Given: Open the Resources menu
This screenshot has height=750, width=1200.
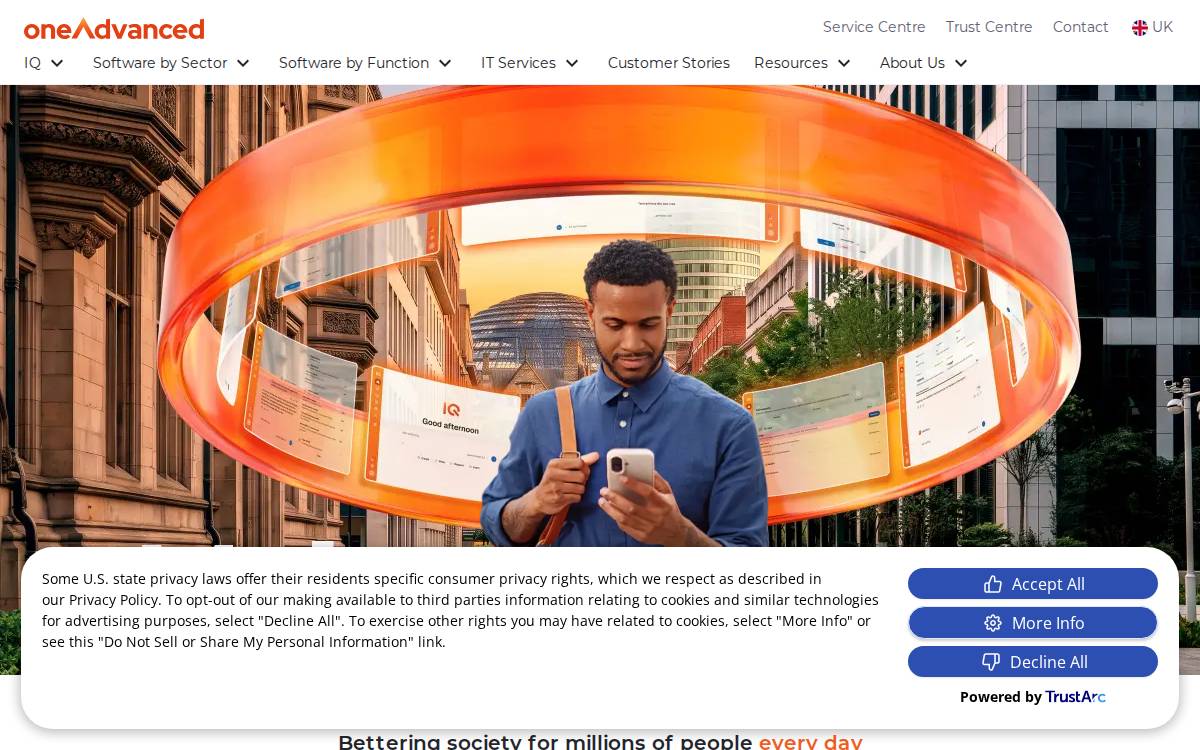Looking at the screenshot, I should (x=791, y=63).
